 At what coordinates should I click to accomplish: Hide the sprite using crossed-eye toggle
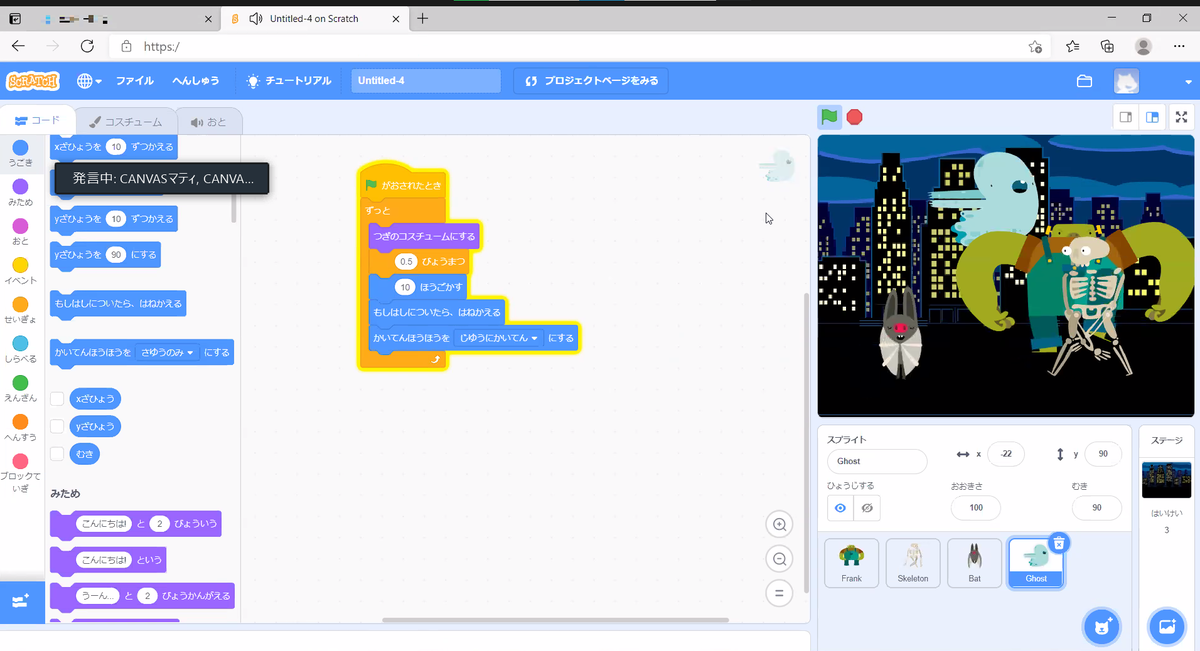point(867,508)
